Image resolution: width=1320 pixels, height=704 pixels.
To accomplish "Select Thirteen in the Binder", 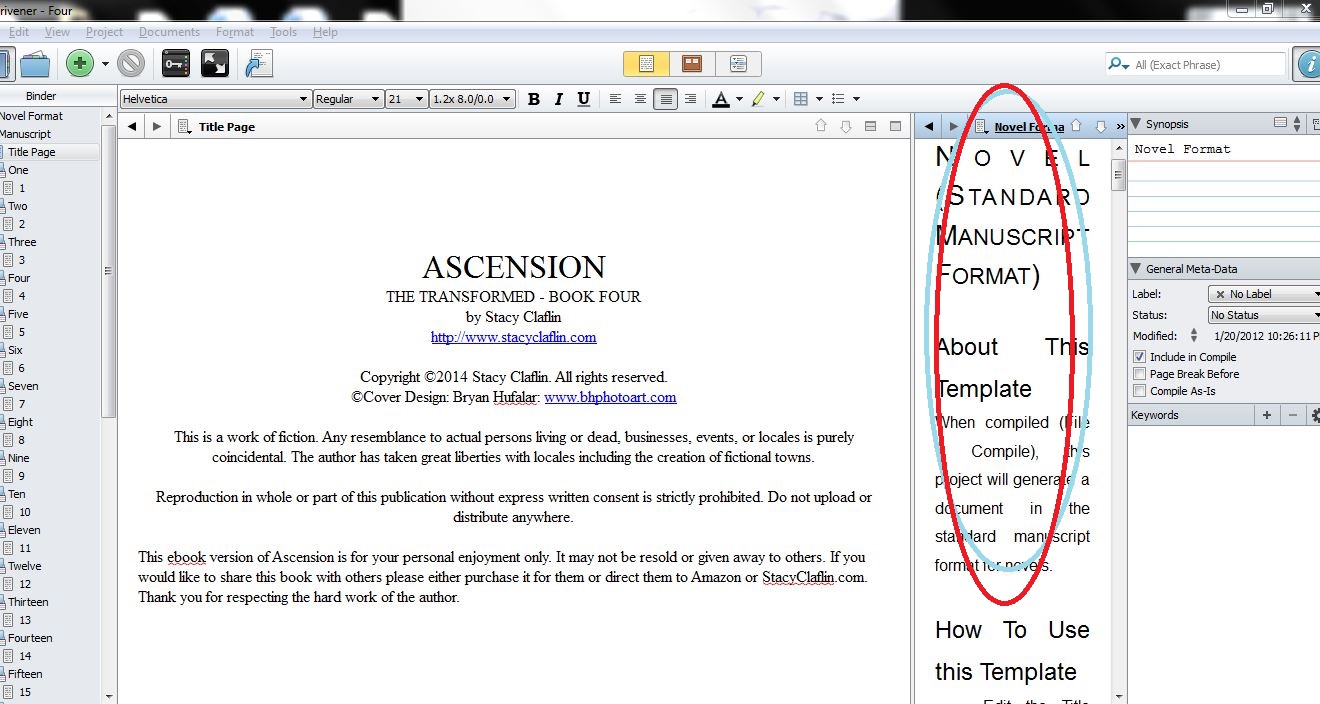I will pos(28,602).
